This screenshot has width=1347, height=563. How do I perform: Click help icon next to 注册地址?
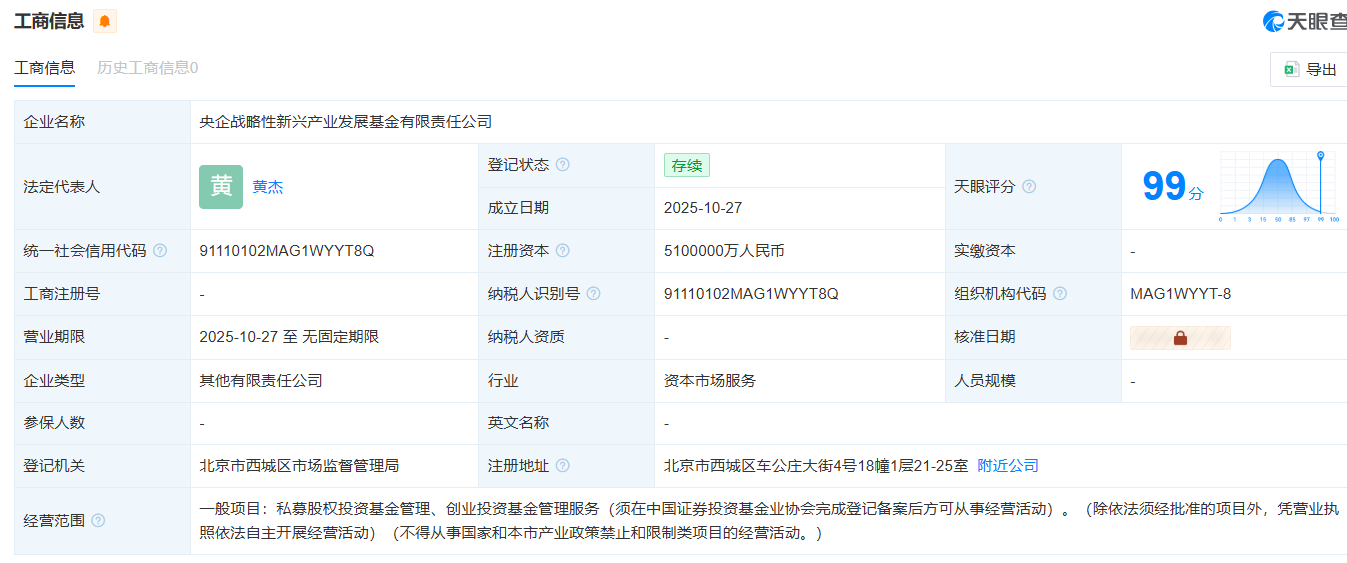coord(562,466)
